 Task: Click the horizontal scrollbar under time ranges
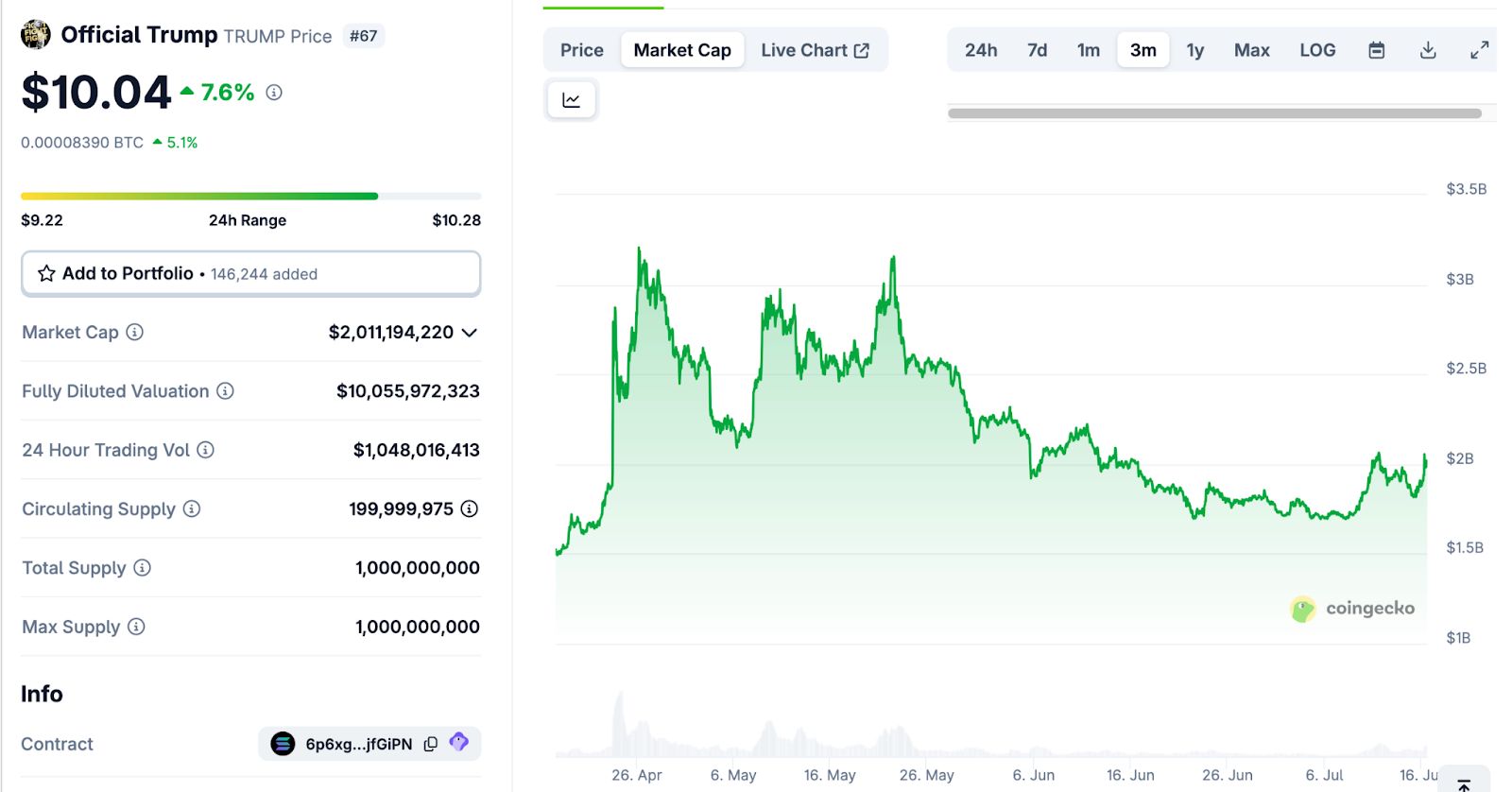(1214, 113)
